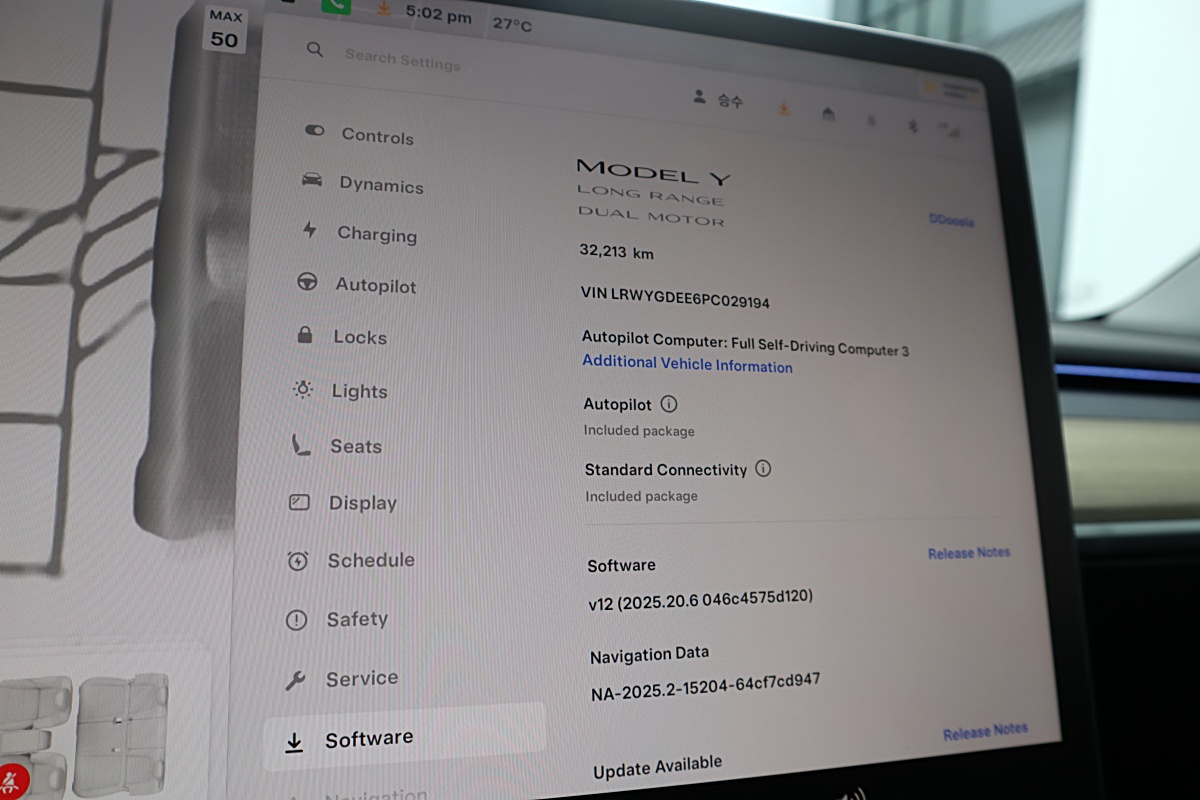Tap software version v12 (2025.20.6 046c4575d120)
This screenshot has width=1200, height=800.
tap(701, 599)
